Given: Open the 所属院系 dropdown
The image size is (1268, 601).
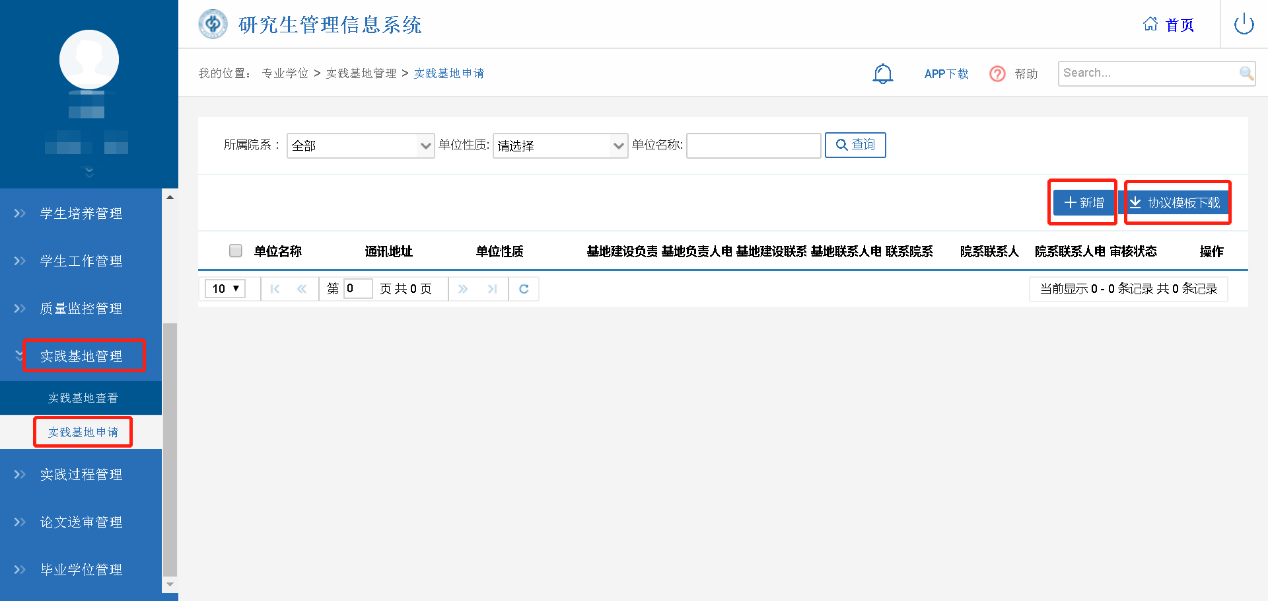Looking at the screenshot, I should (x=360, y=146).
